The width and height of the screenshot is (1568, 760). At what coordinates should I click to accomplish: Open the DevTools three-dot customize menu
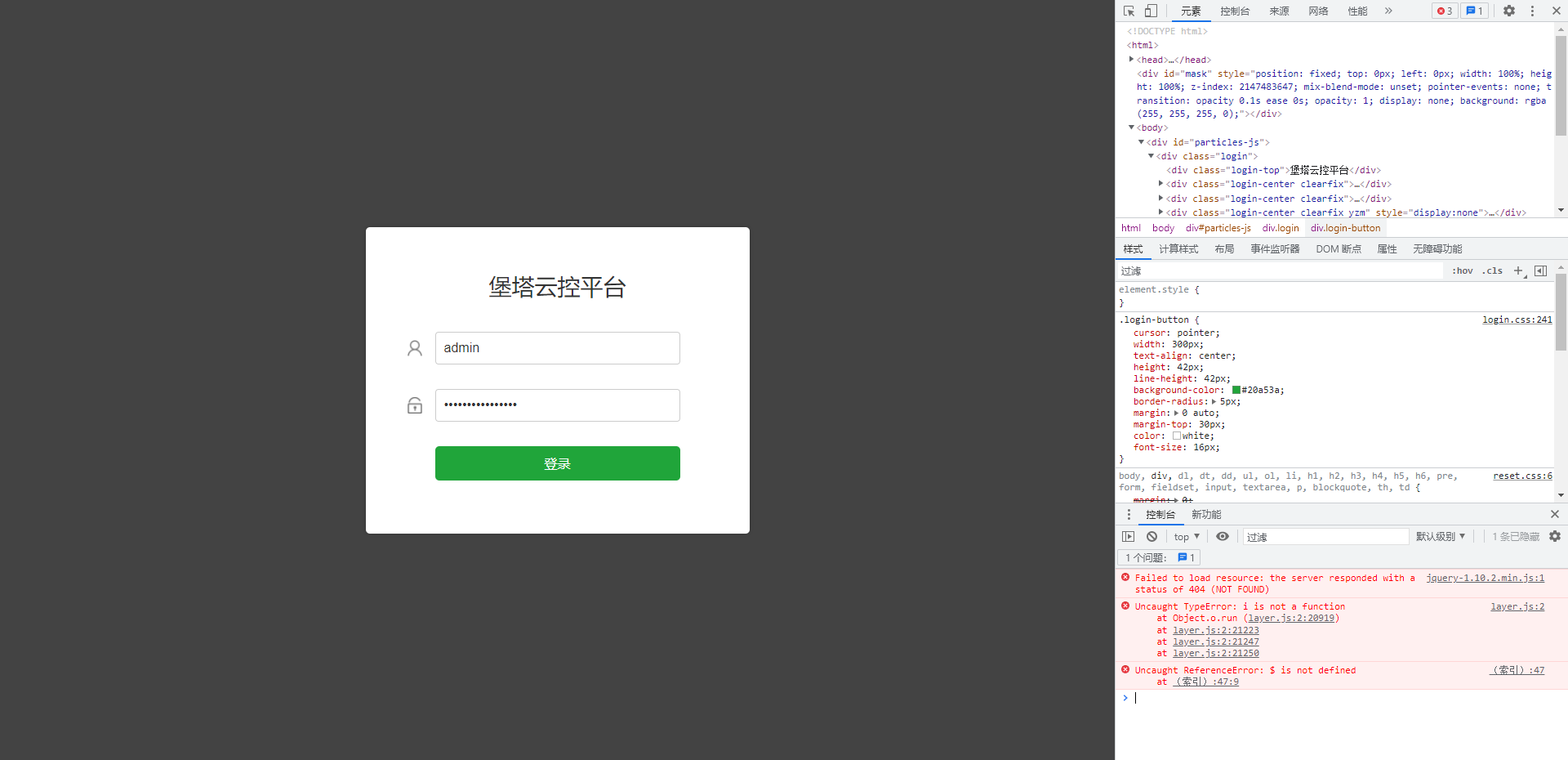click(x=1532, y=11)
